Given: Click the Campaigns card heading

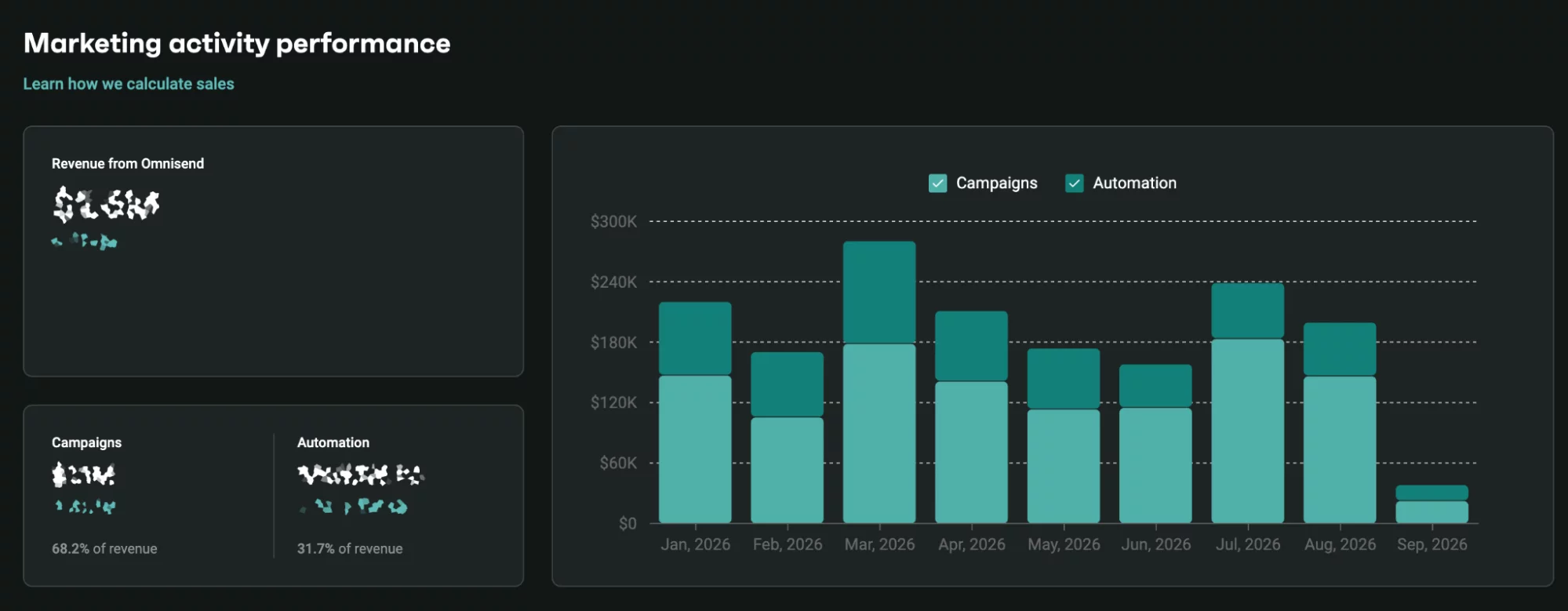Looking at the screenshot, I should coord(86,443).
